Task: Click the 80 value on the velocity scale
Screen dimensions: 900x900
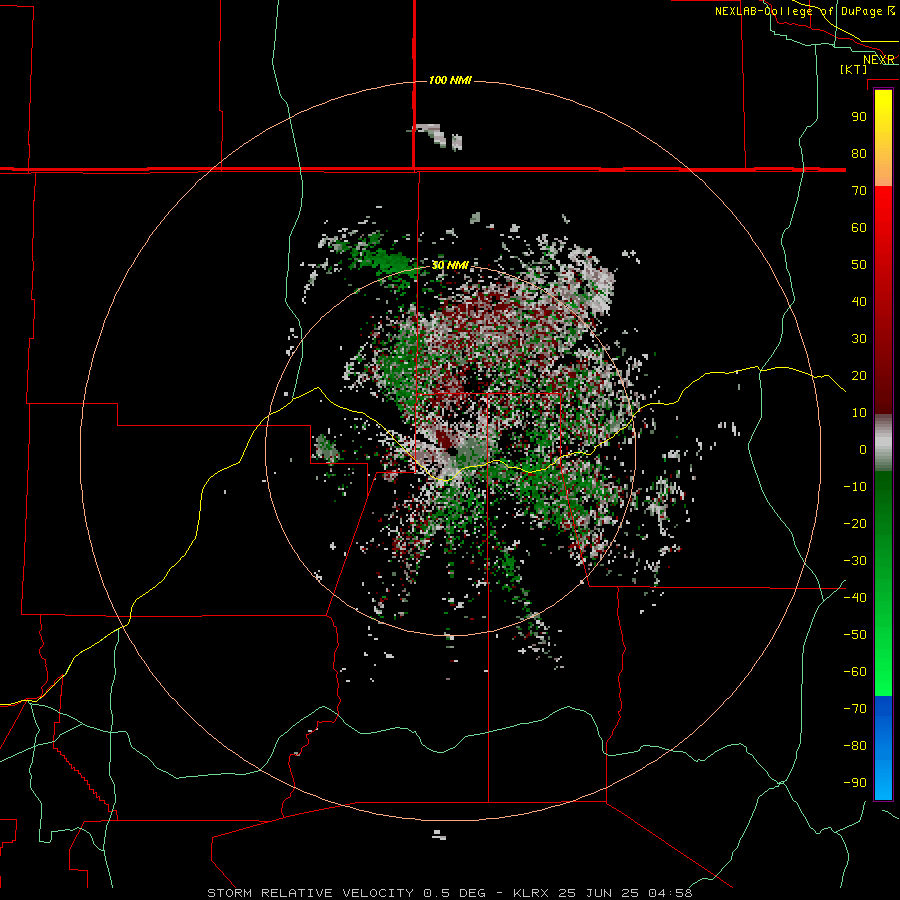Action: point(859,154)
